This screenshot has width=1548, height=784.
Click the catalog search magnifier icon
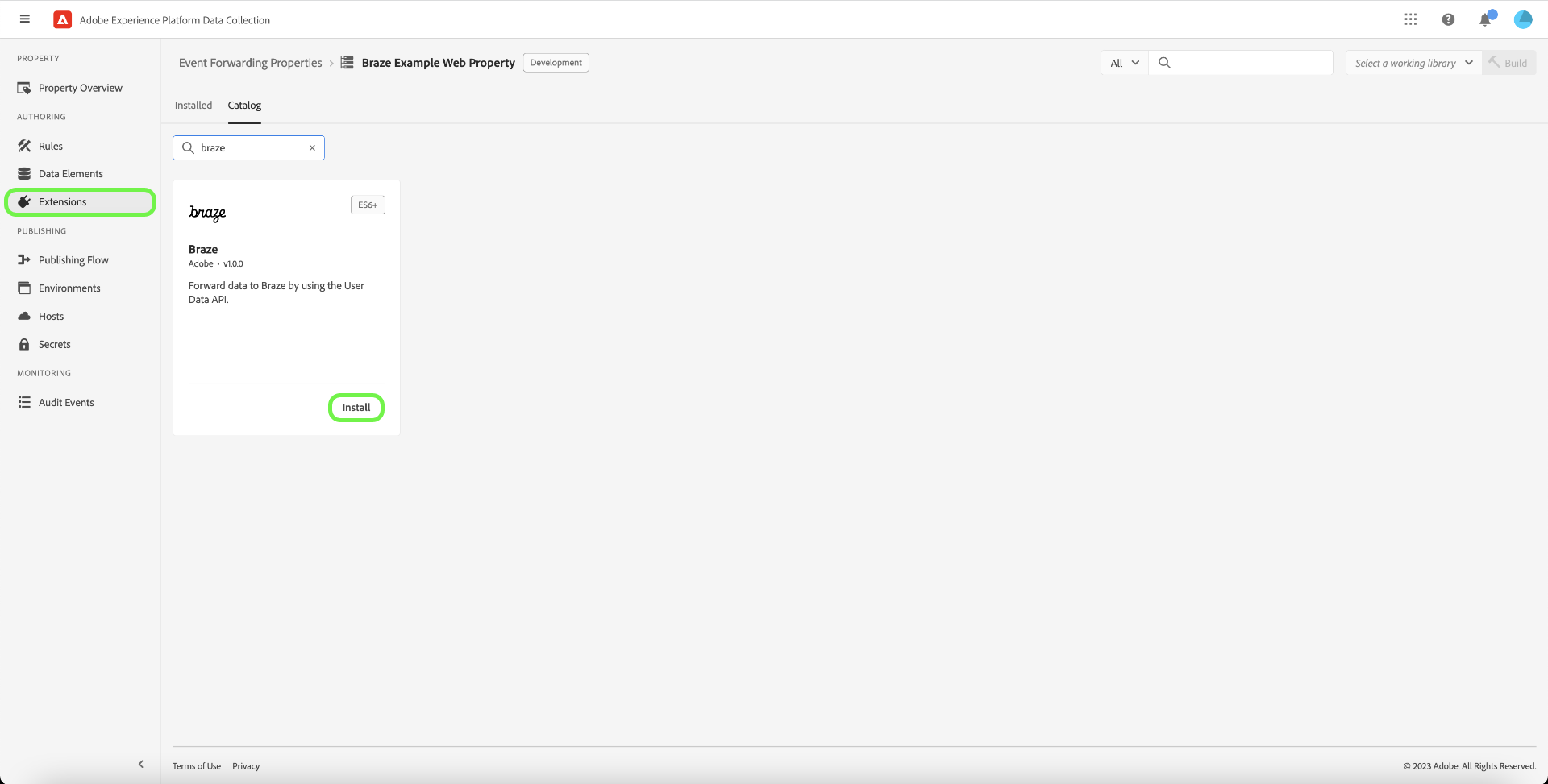[188, 148]
